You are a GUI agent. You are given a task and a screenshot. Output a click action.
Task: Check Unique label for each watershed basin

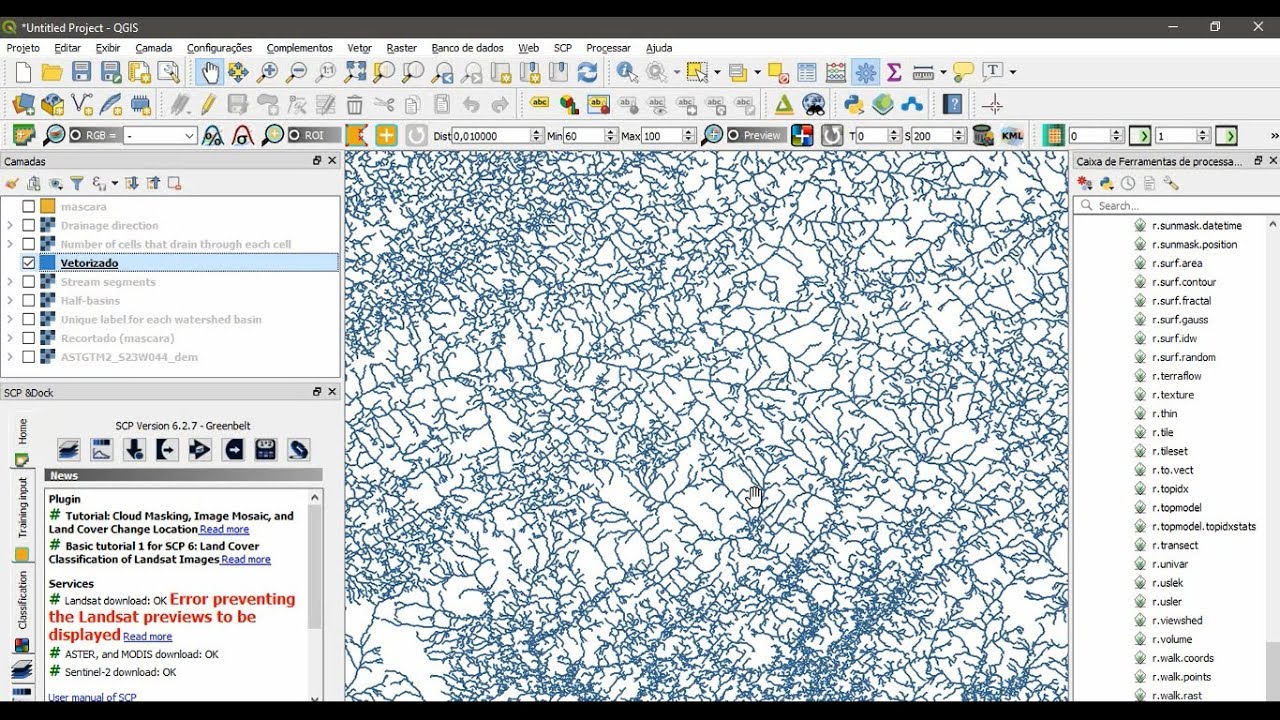(x=28, y=320)
